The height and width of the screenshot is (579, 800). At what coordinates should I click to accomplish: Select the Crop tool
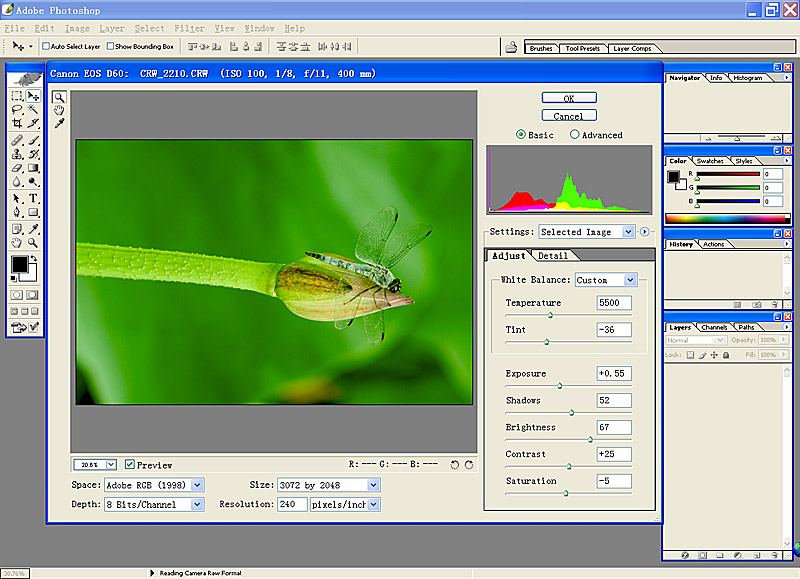17,123
